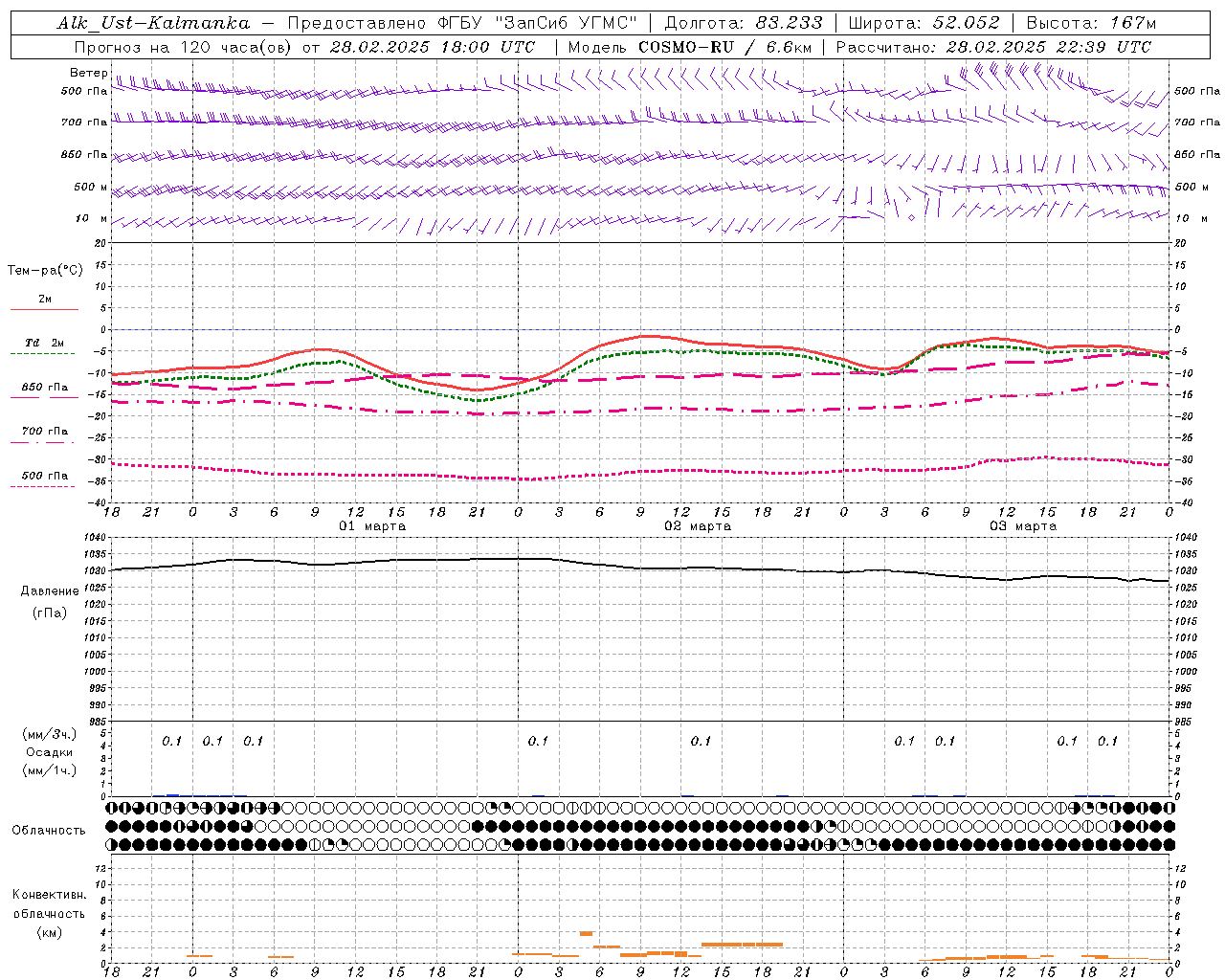Click the Td 2м dew point legend label
This screenshot has width=1225, height=980.
pos(45,343)
